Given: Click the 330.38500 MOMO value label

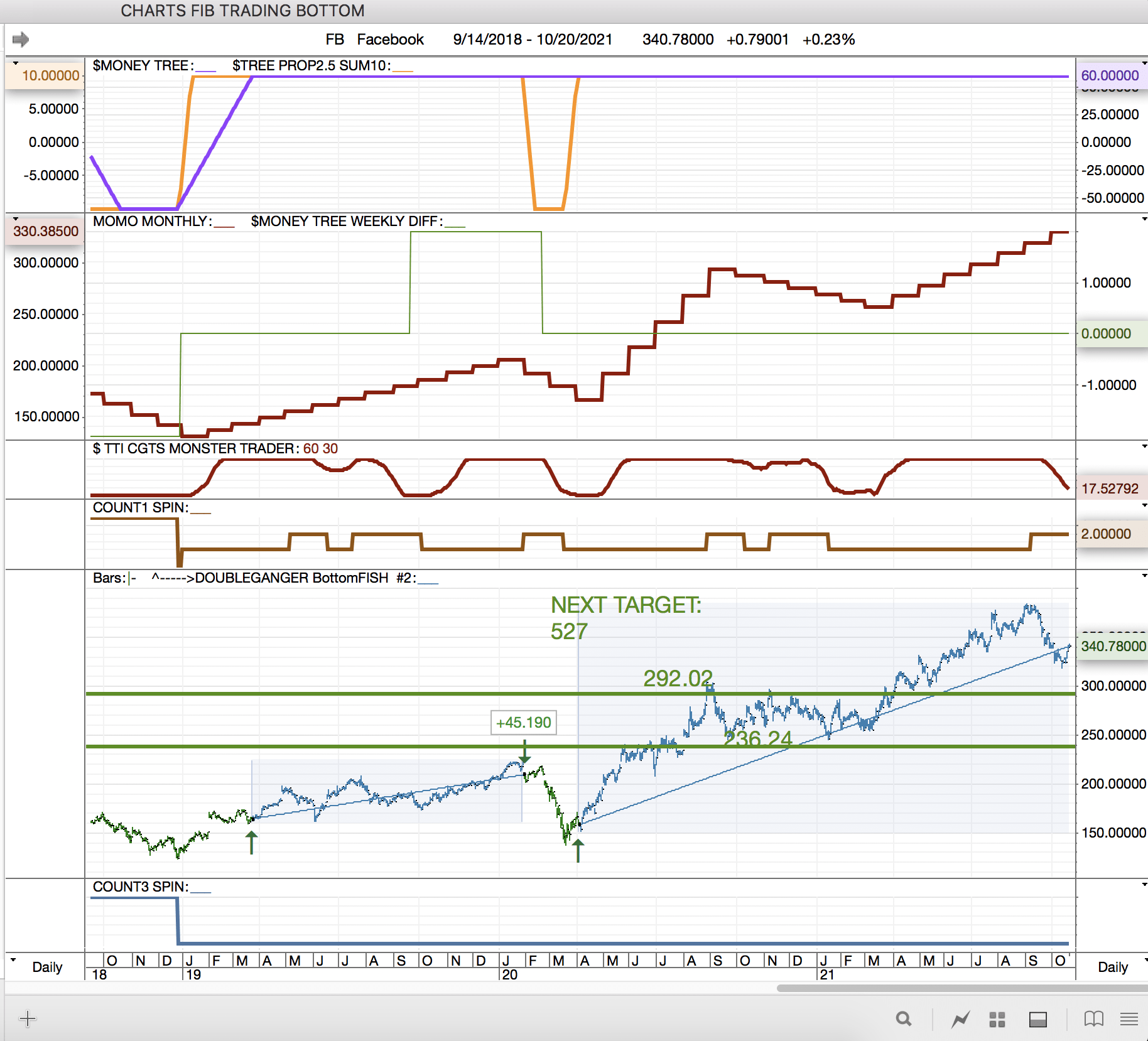Looking at the screenshot, I should [45, 231].
